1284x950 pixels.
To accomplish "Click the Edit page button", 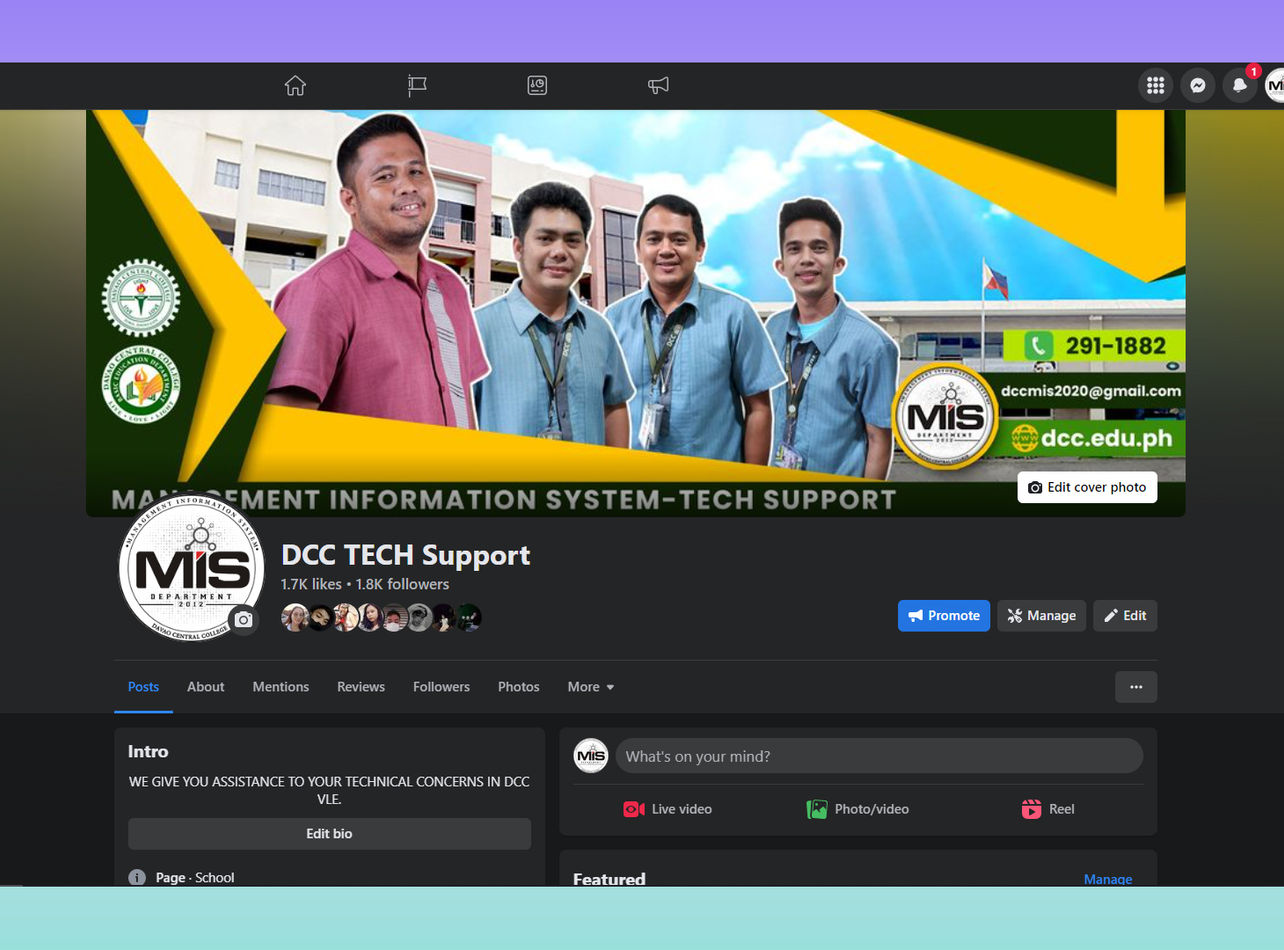I will (x=1125, y=616).
